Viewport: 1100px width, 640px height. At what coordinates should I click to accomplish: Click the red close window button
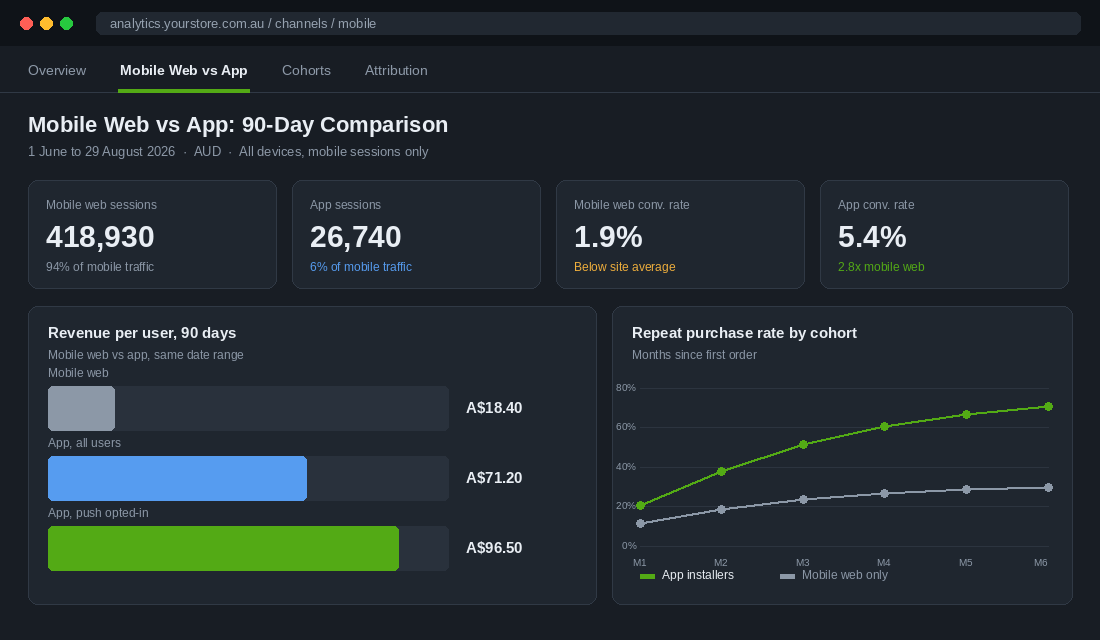(27, 23)
